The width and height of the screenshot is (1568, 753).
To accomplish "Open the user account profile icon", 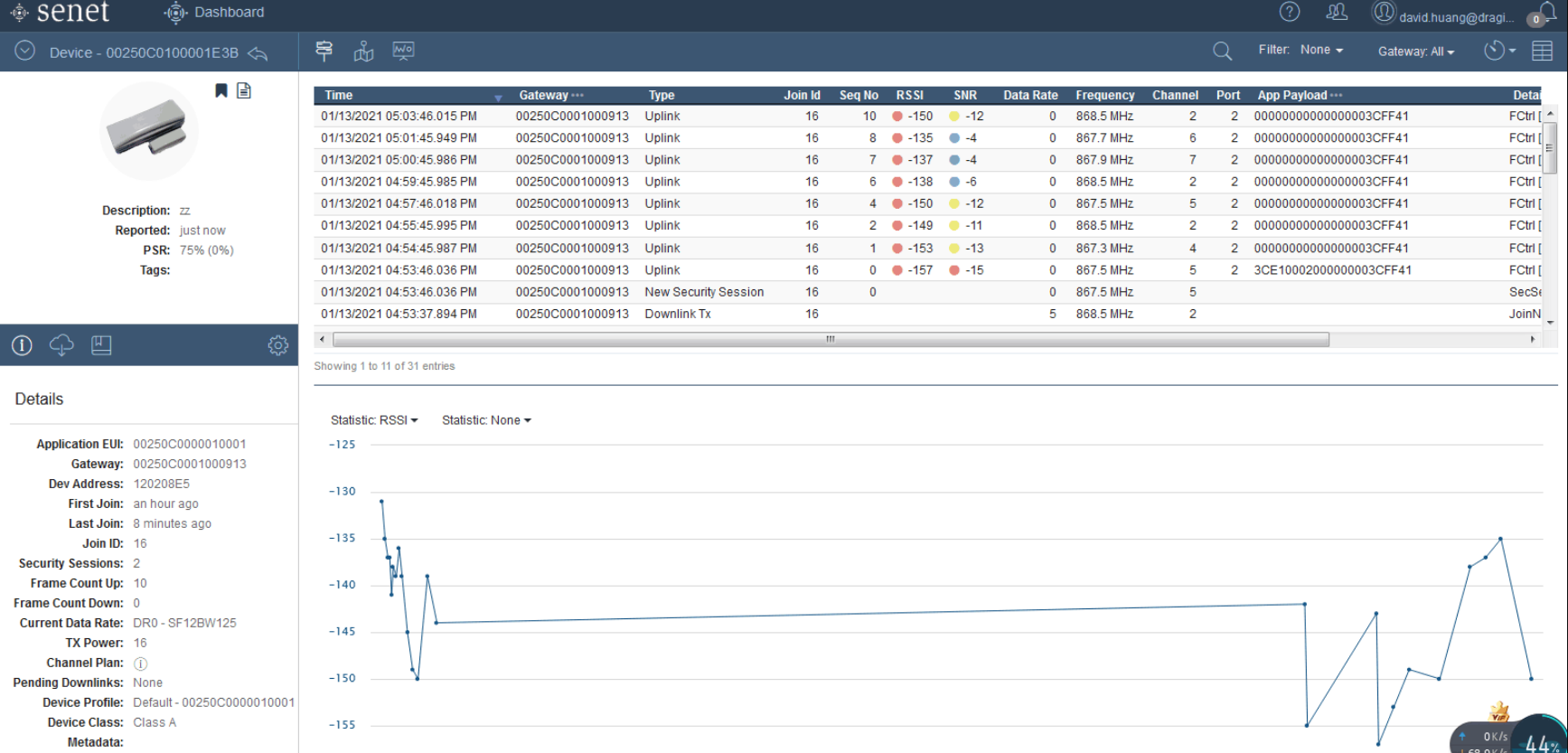I will (1384, 13).
